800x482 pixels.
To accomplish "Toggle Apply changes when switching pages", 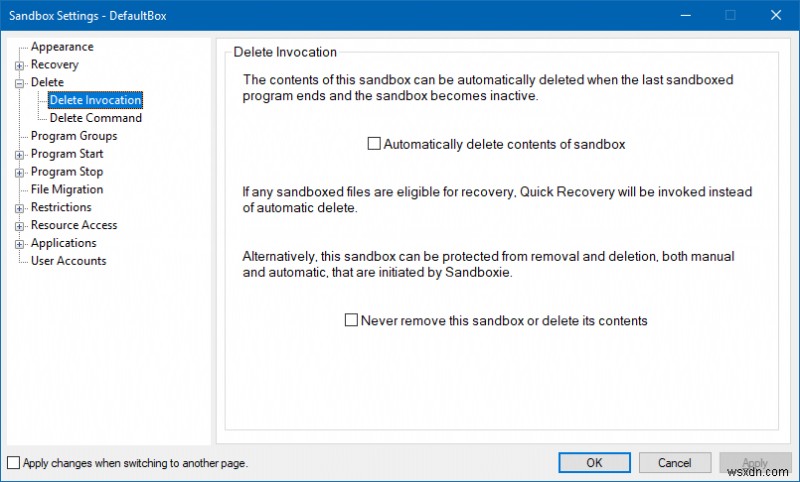I will (13, 463).
